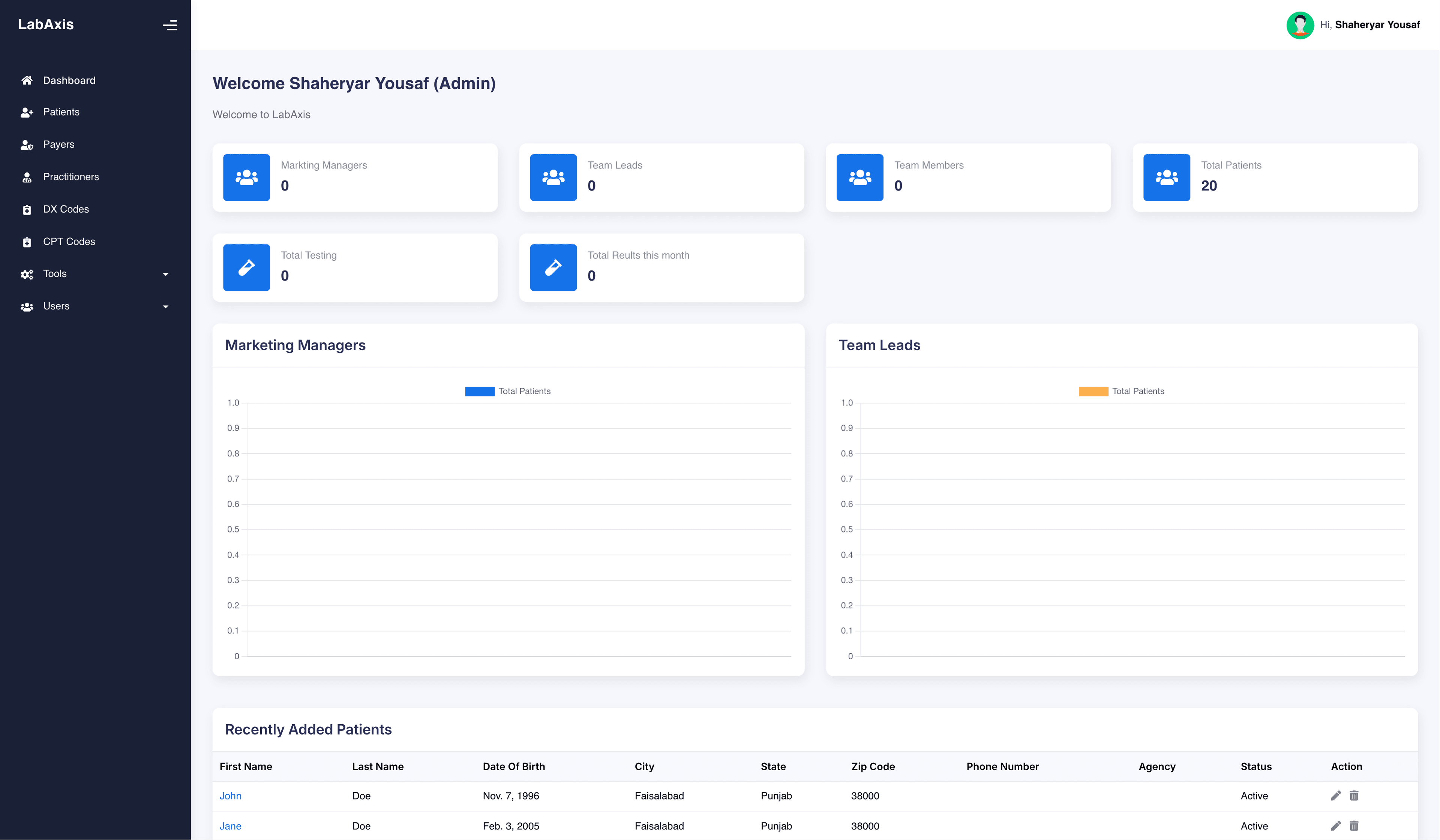Click the Total Patients card icon
This screenshot has height=840, width=1440.
pyautogui.click(x=1166, y=178)
